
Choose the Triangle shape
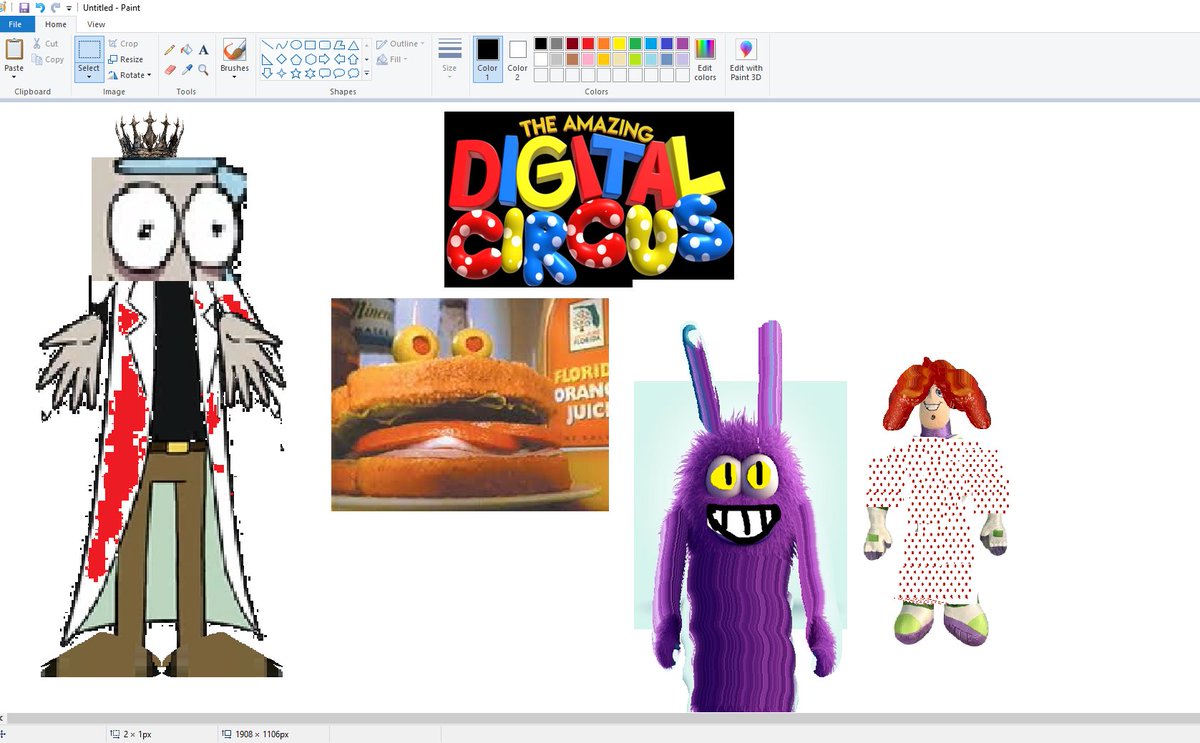pos(353,45)
